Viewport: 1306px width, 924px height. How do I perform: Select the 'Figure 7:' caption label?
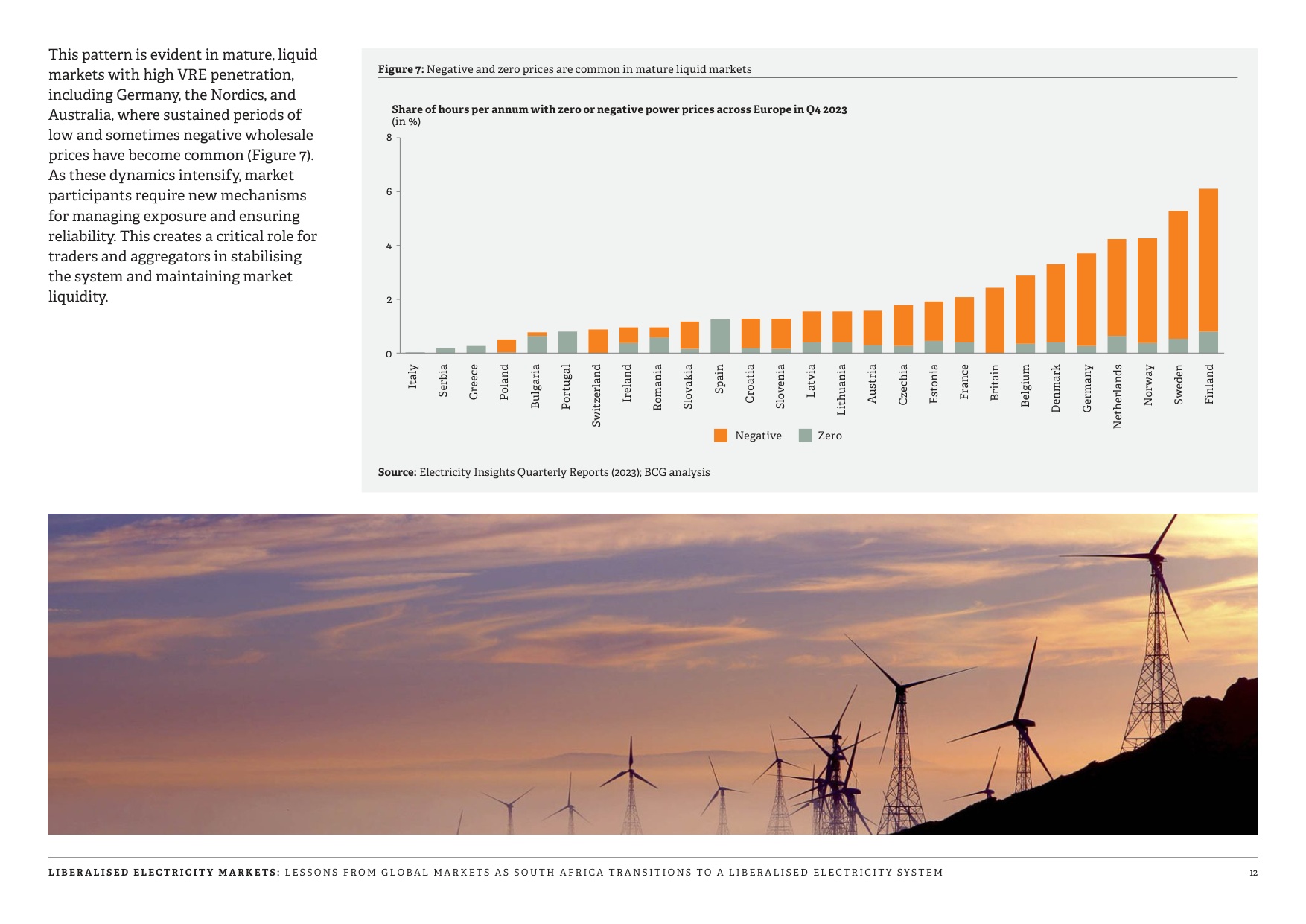tap(401, 69)
